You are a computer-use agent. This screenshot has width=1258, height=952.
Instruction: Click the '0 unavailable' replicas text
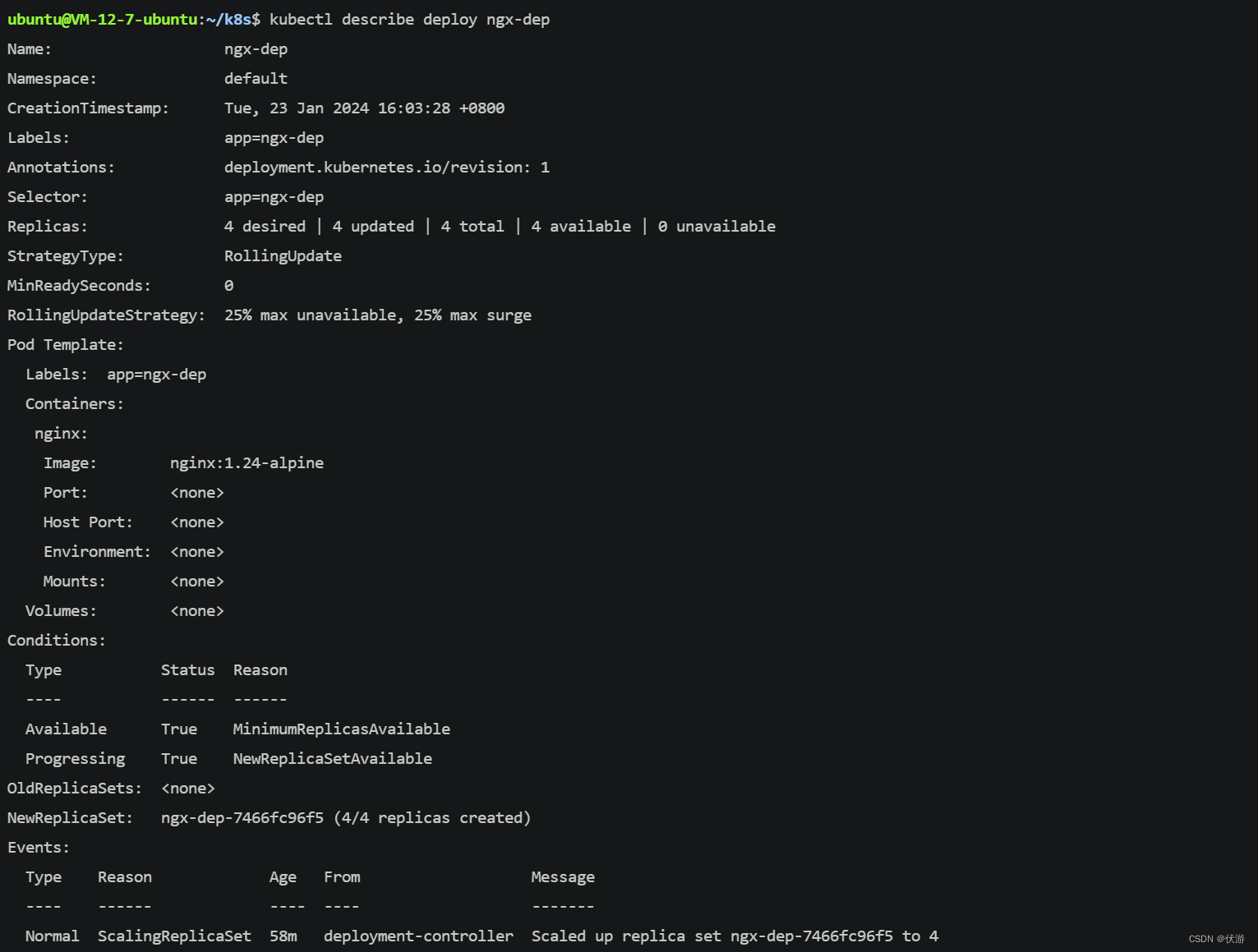point(717,227)
